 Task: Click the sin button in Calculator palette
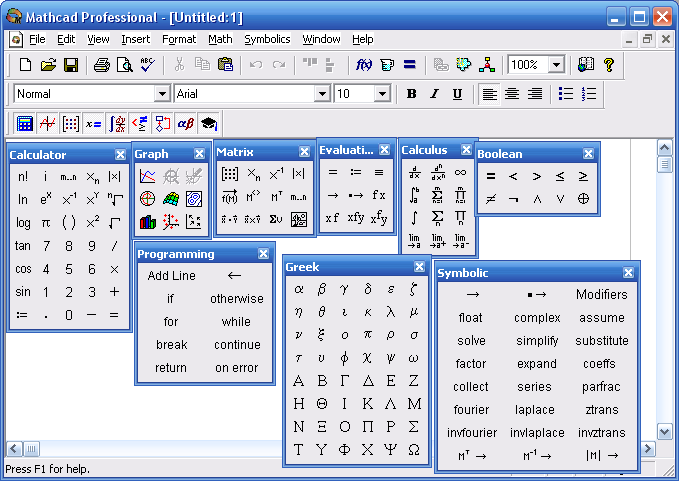click(x=23, y=292)
